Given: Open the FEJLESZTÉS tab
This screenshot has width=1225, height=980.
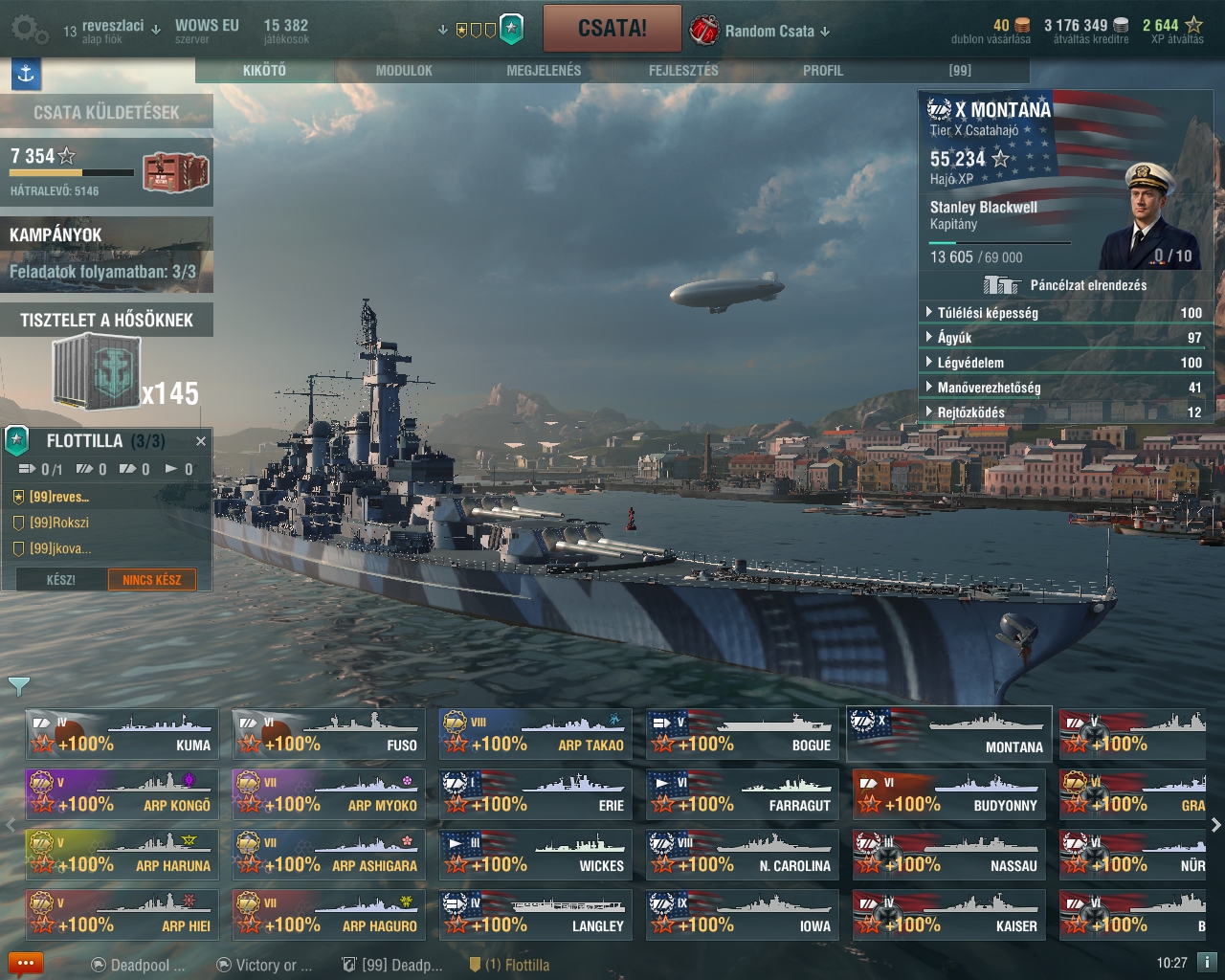Looking at the screenshot, I should point(683,70).
